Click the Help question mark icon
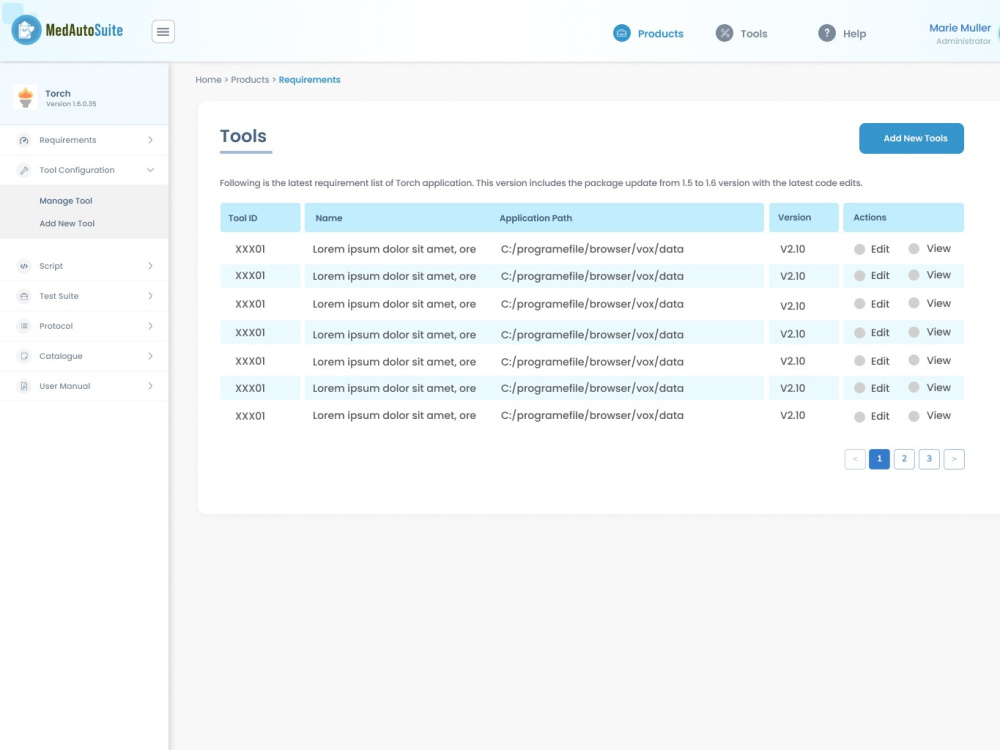 click(827, 33)
